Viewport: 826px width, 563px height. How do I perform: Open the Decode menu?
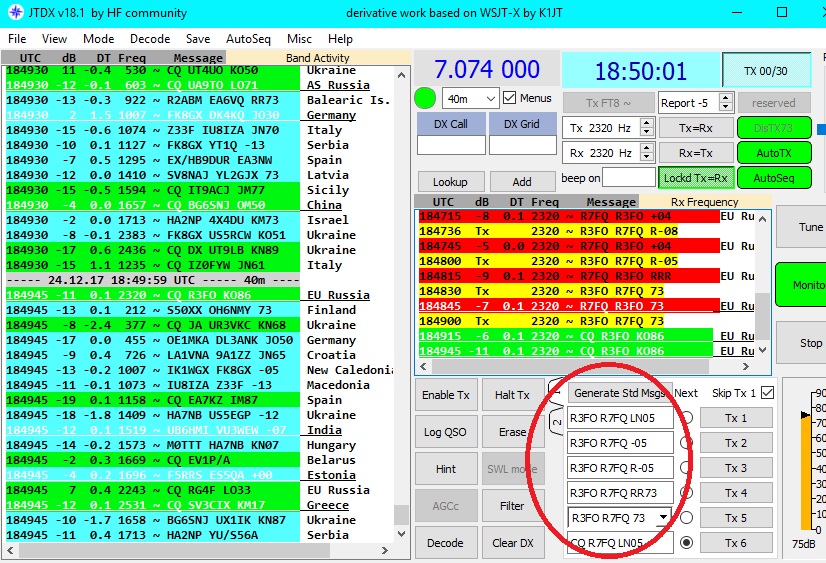[x=150, y=39]
